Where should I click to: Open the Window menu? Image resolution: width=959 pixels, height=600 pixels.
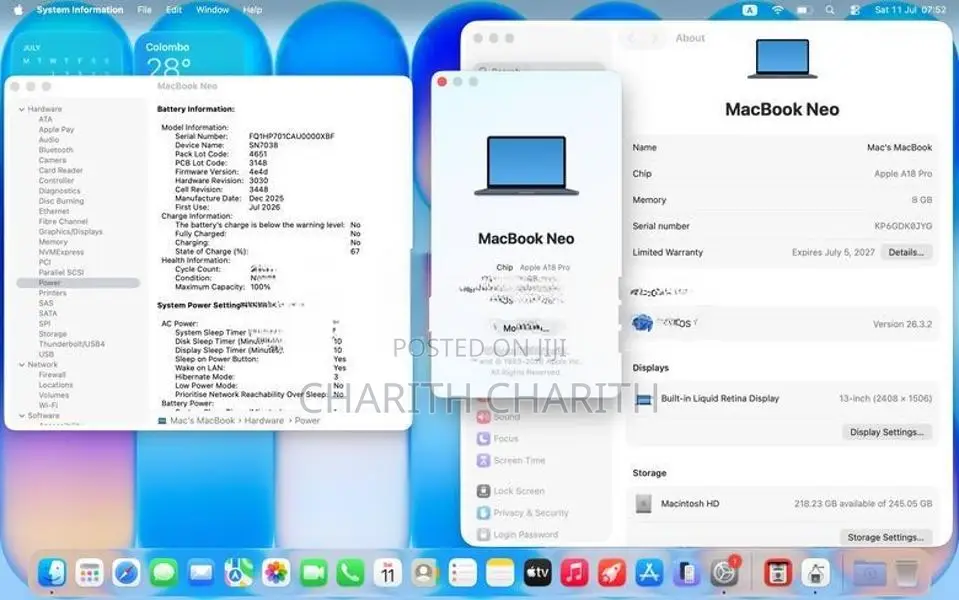point(212,10)
